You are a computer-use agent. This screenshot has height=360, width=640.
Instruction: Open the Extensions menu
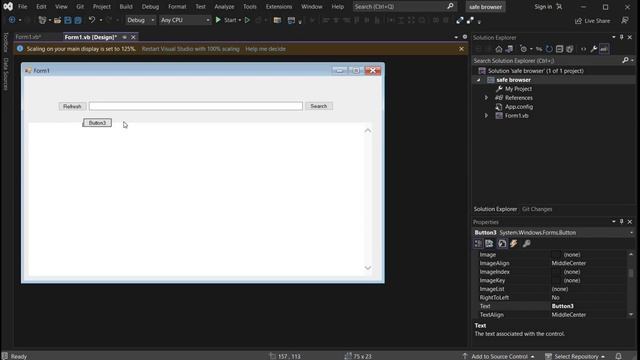(x=279, y=7)
